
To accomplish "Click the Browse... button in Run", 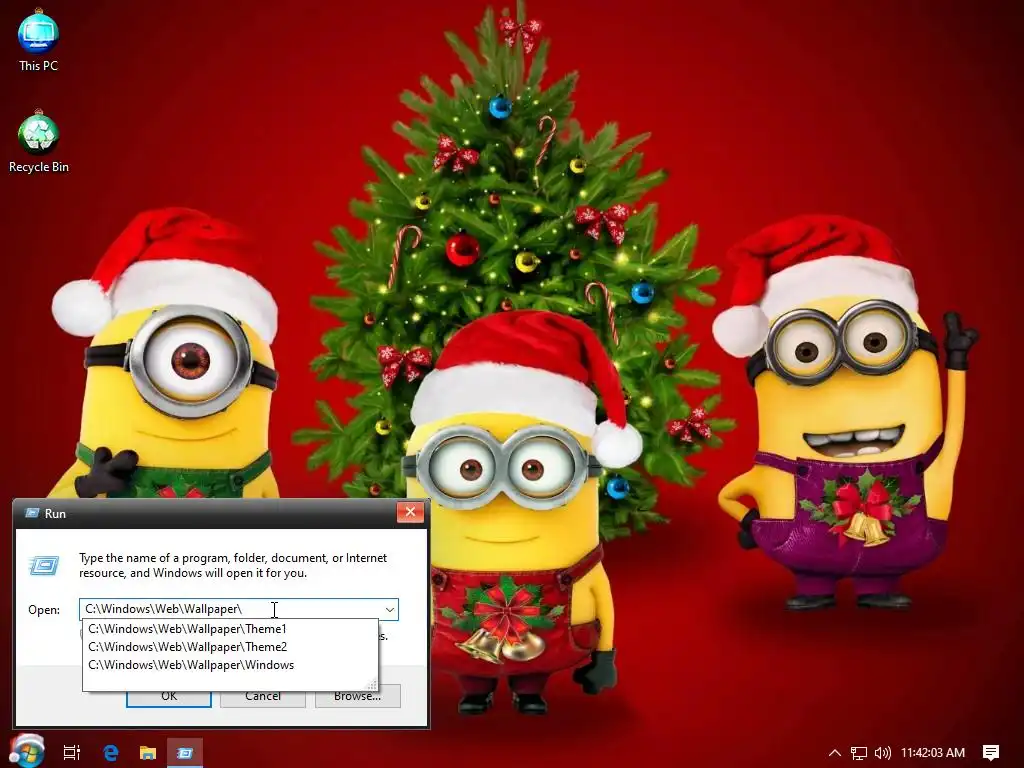I will (357, 697).
